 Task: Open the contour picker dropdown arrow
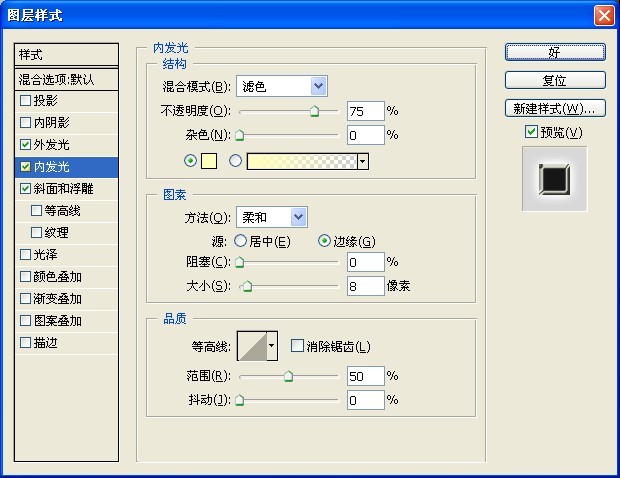pos(272,346)
